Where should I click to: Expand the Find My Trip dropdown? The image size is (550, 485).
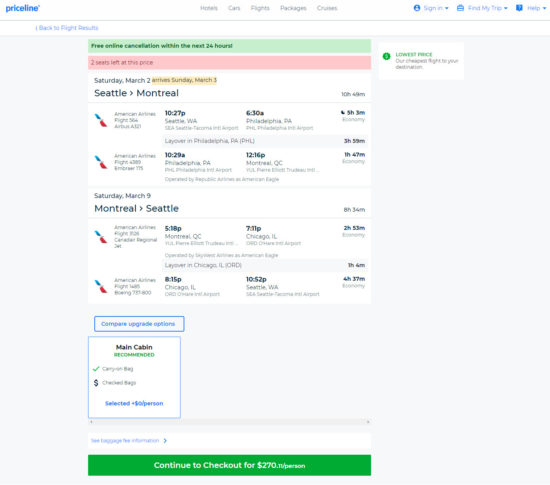click(482, 8)
